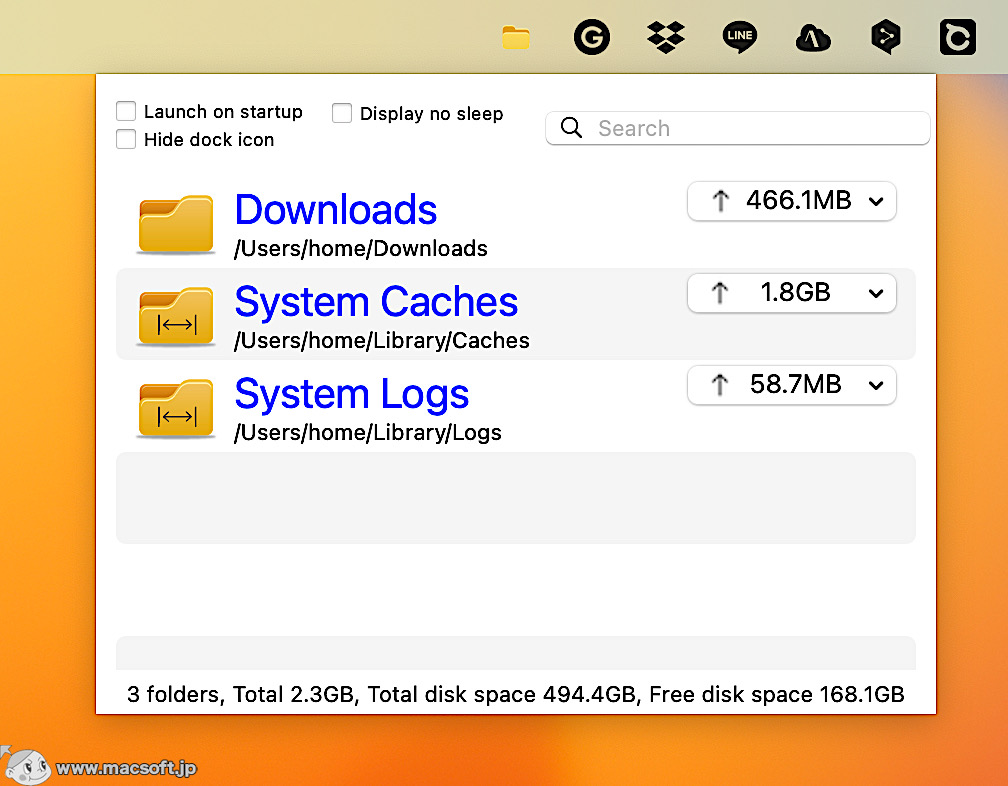Click the up arrow beside 466.1MB

pyautogui.click(x=721, y=201)
